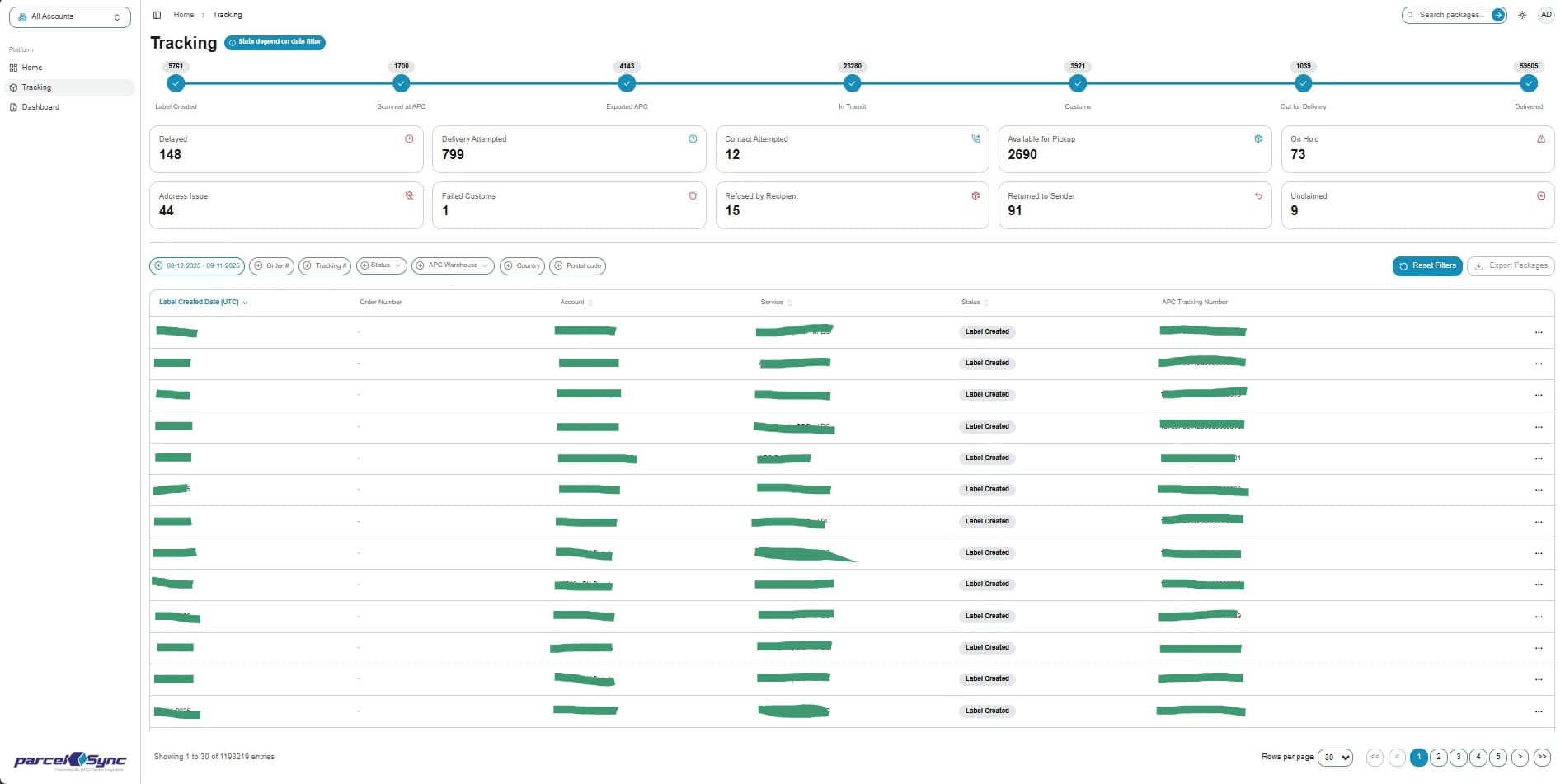Screen dimensions: 1565x784
Task: Go to the previous page arrow
Action: tap(1397, 757)
